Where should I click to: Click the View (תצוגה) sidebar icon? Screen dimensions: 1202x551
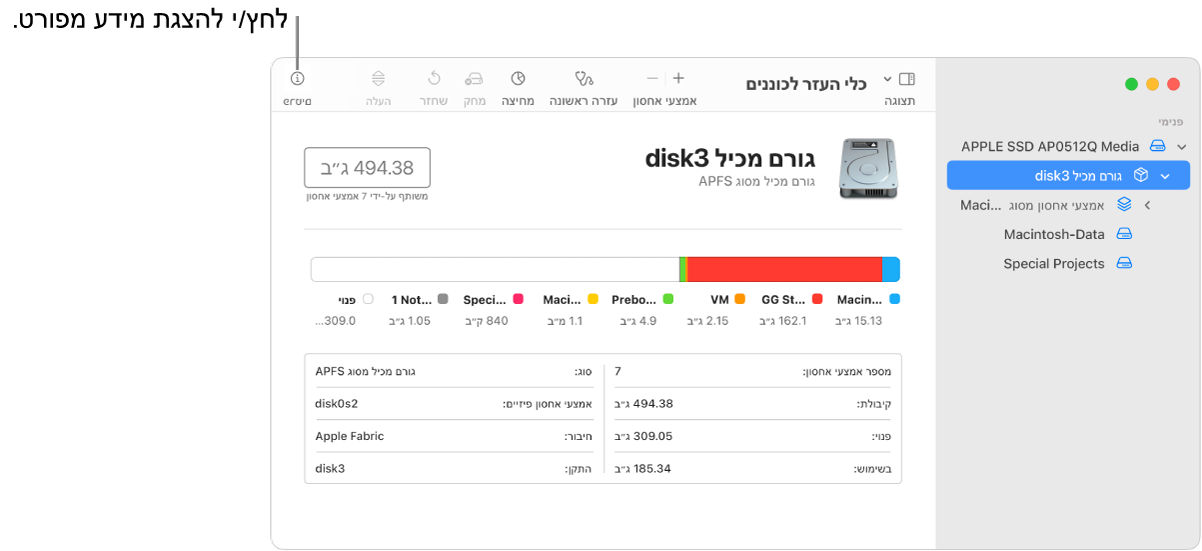point(907,78)
